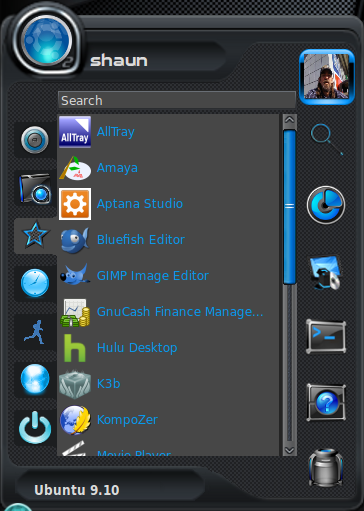Viewport: 364px width, 511px height.
Task: Open KompoZer globe-and-feather icon
Action: (75, 420)
